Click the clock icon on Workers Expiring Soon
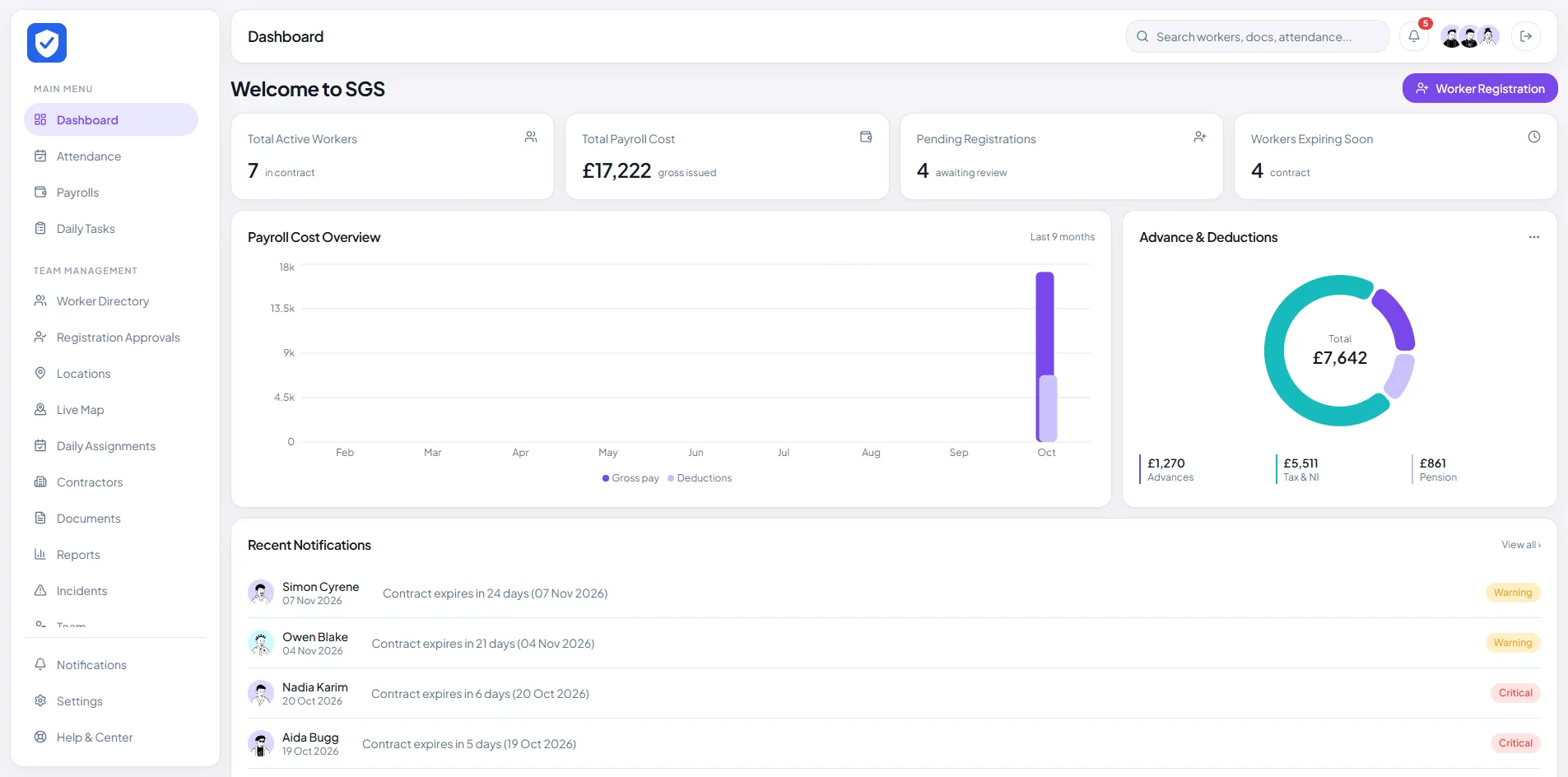 [1534, 137]
